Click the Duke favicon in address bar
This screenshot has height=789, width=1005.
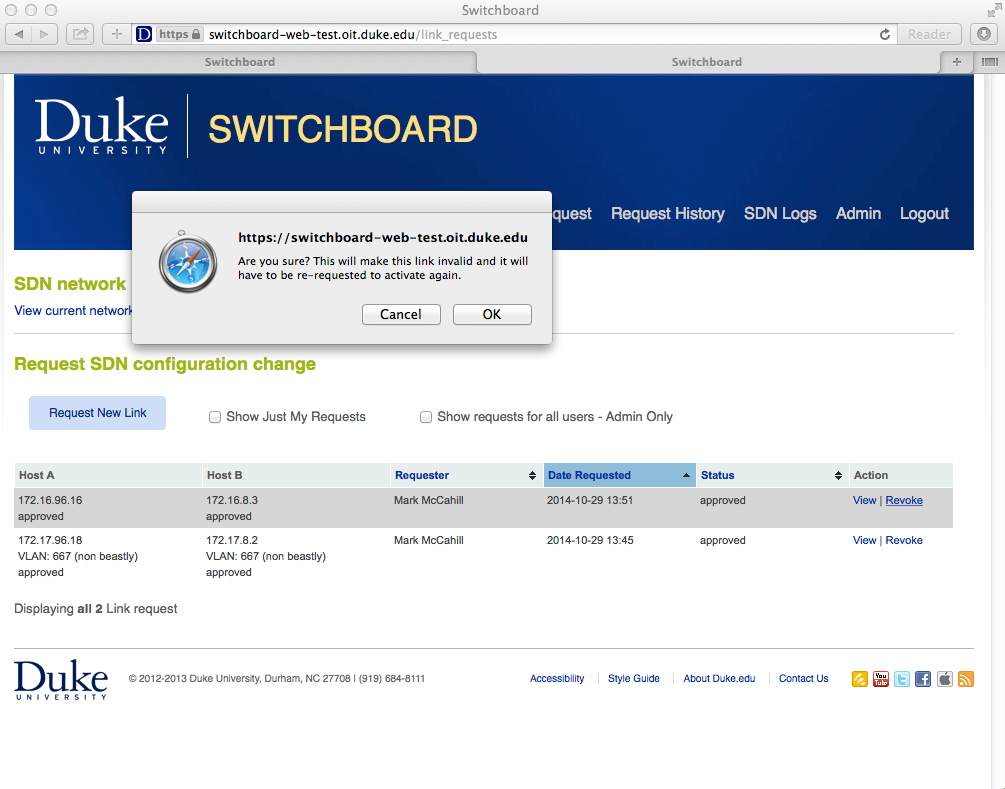click(x=144, y=34)
